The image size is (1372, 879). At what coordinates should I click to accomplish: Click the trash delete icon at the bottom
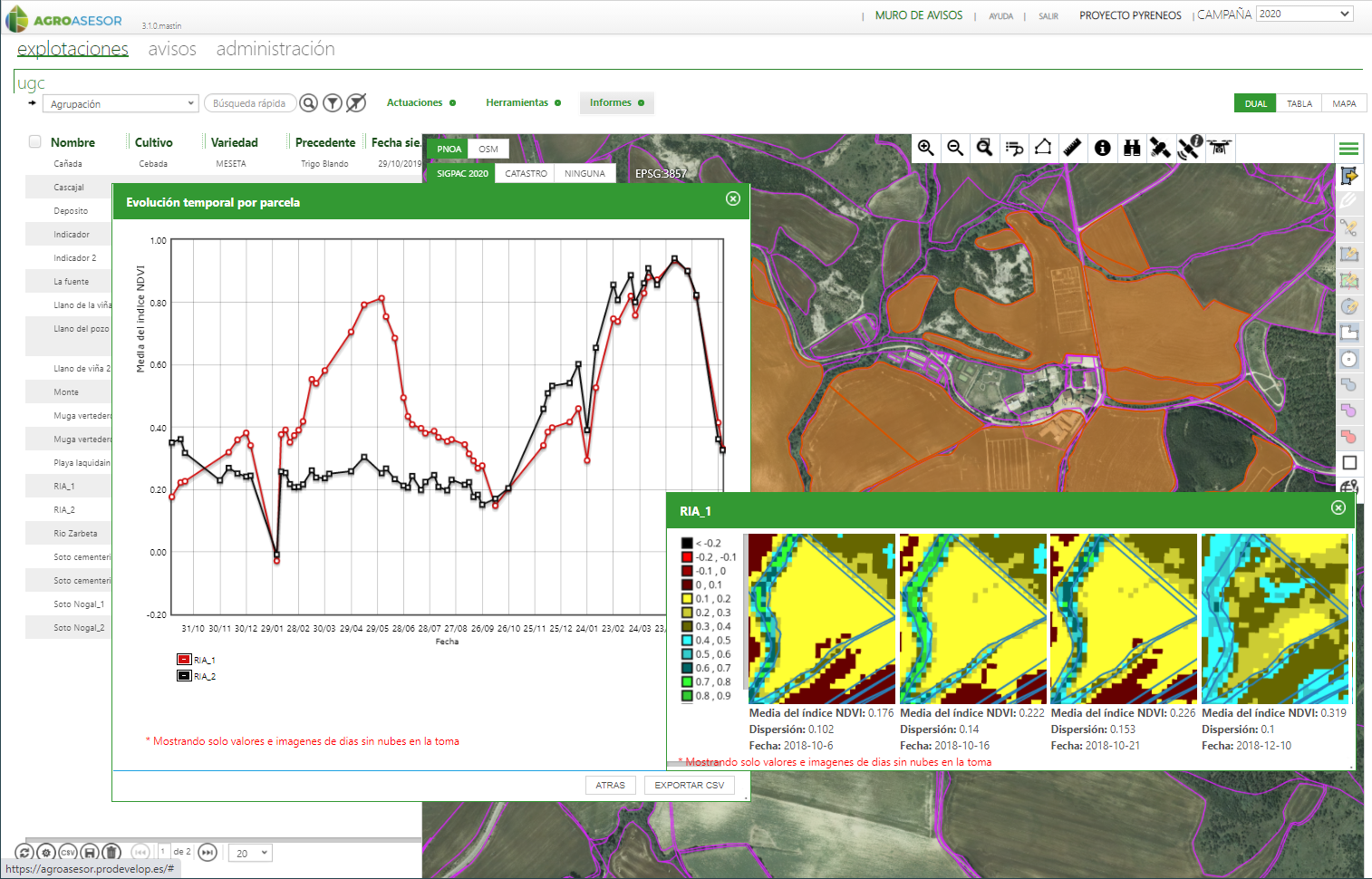click(x=111, y=853)
